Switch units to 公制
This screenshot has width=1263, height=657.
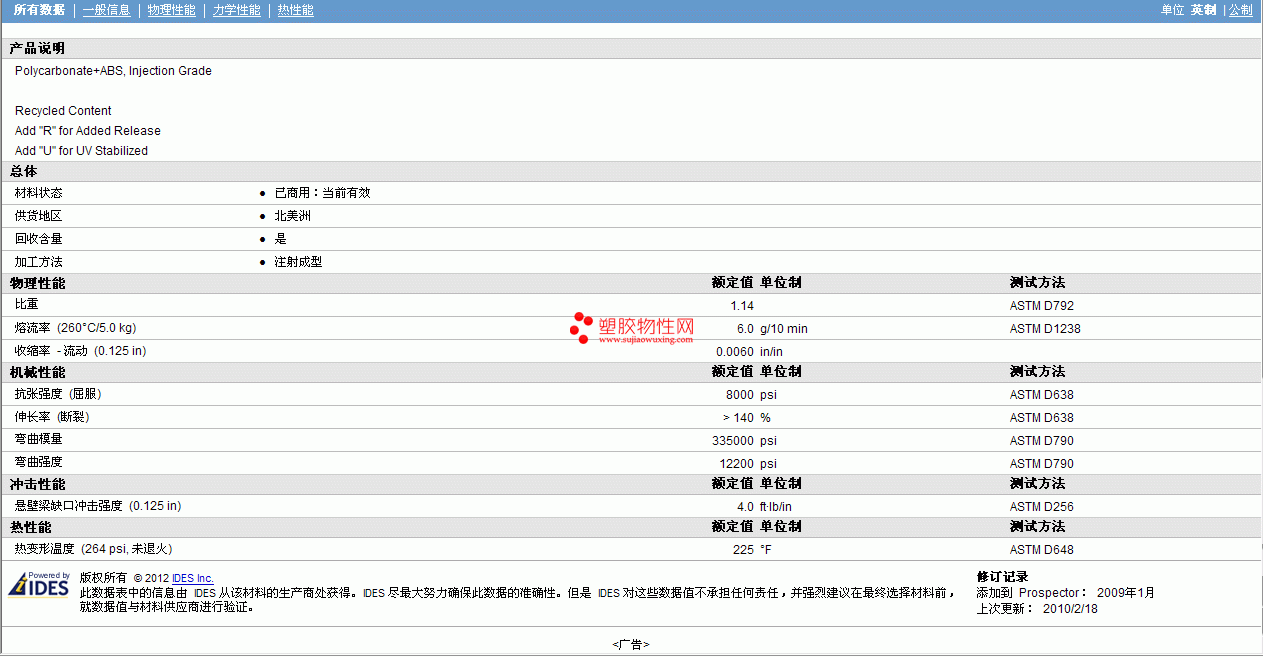point(1240,10)
